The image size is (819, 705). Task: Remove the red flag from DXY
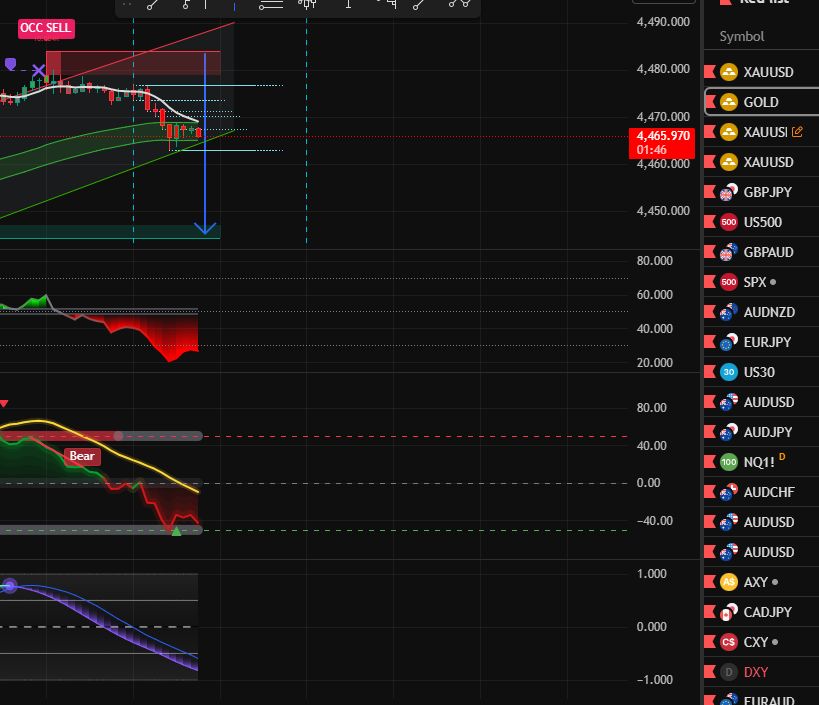[x=711, y=672]
